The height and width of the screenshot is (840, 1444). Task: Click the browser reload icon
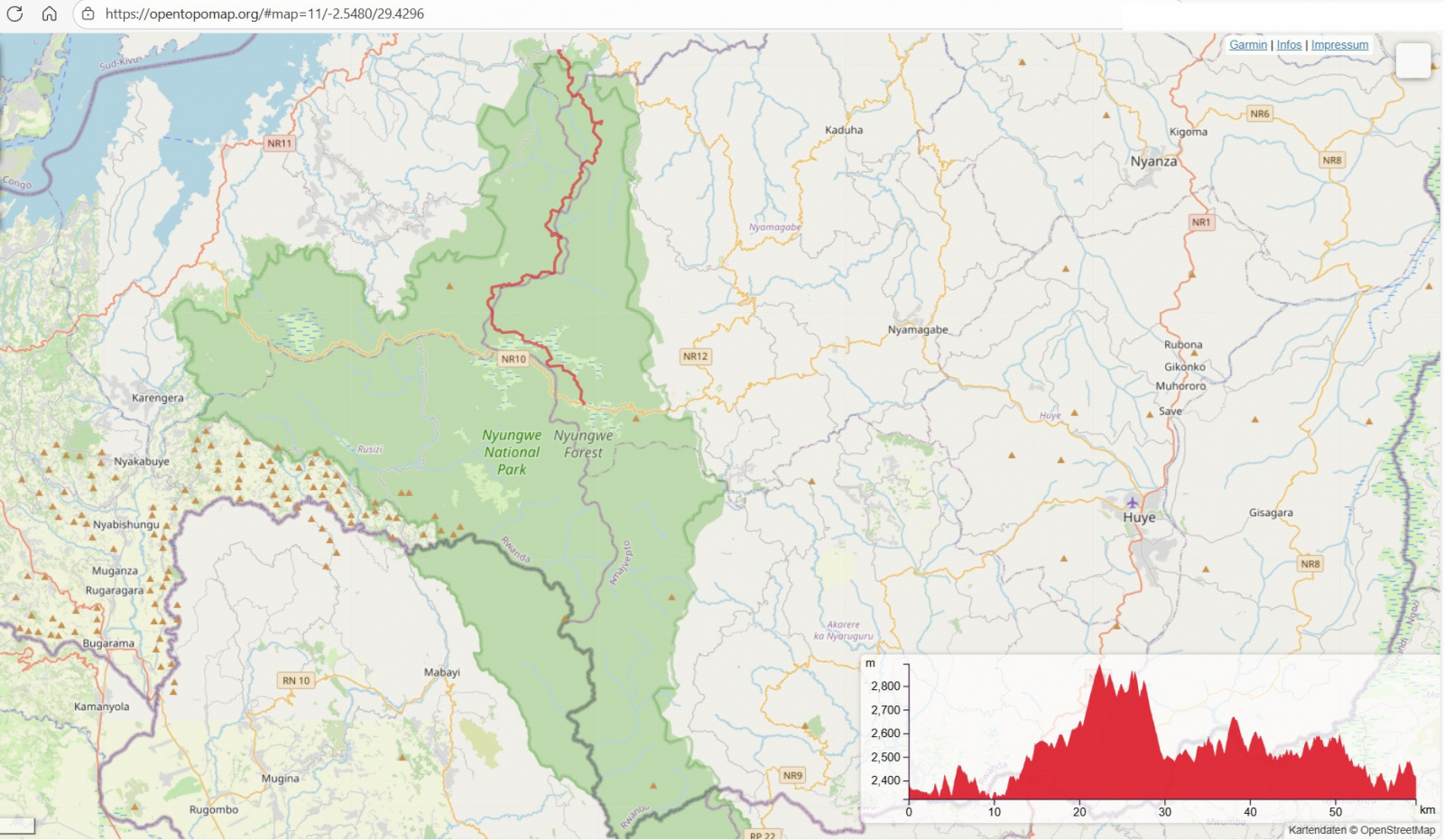[x=14, y=14]
